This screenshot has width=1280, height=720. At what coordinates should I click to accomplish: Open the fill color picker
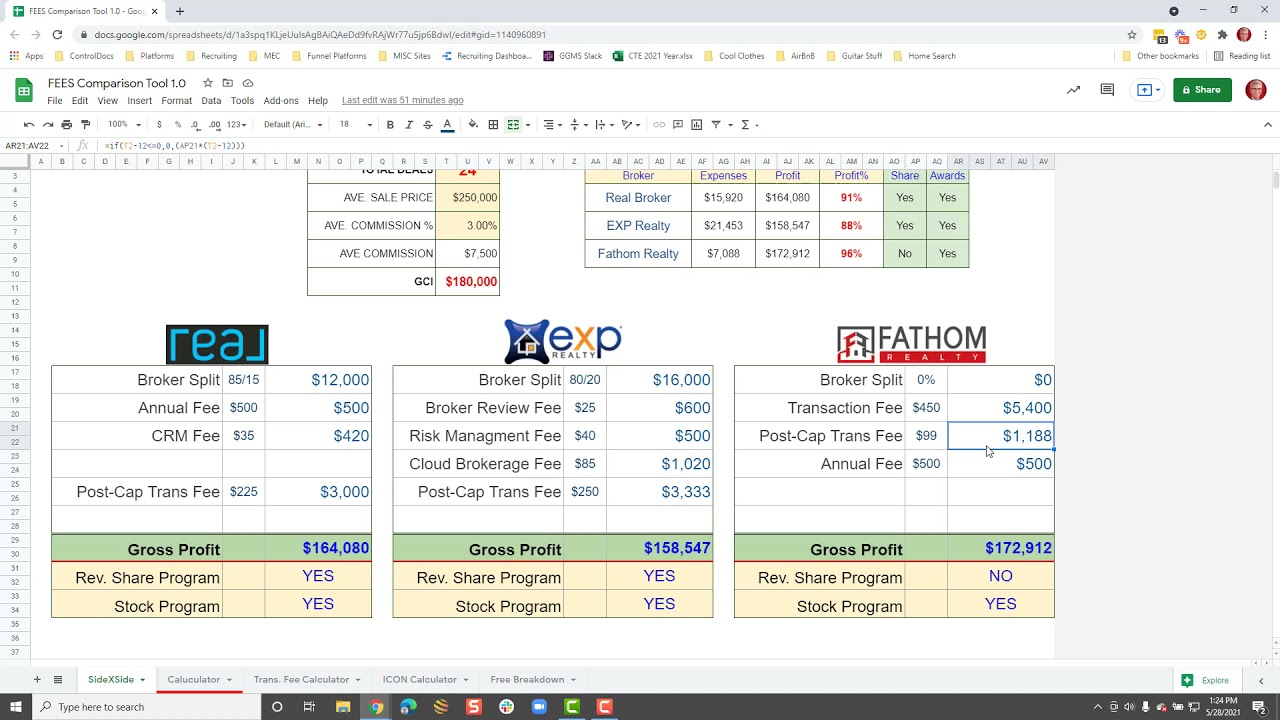click(473, 125)
